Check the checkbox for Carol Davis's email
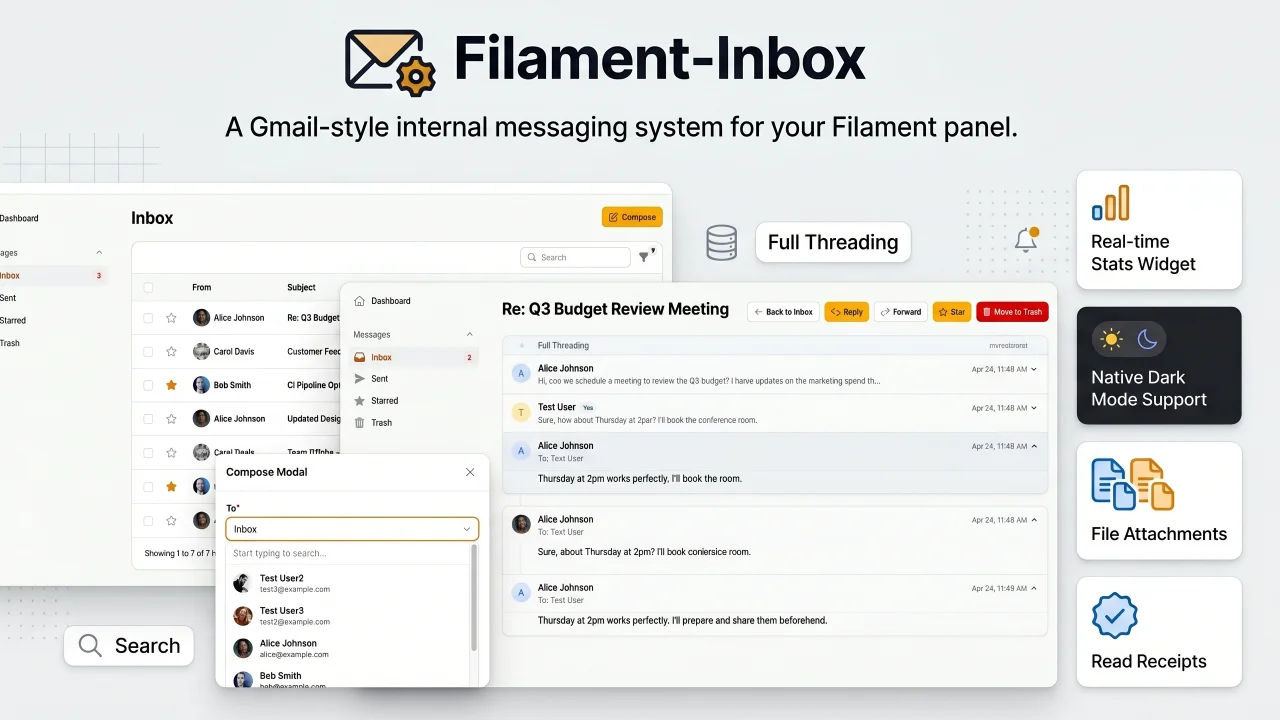The height and width of the screenshot is (720, 1280). 149,351
